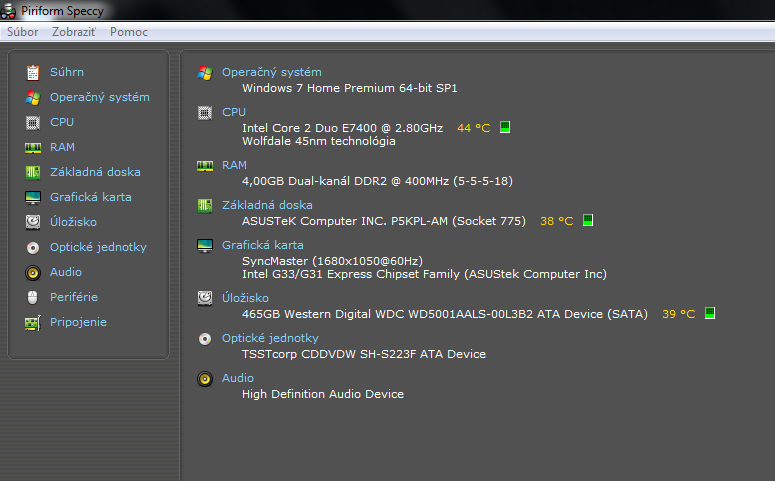Image resolution: width=775 pixels, height=481 pixels.
Task: Click the RAM module icon in summary panel
Action: [205, 166]
